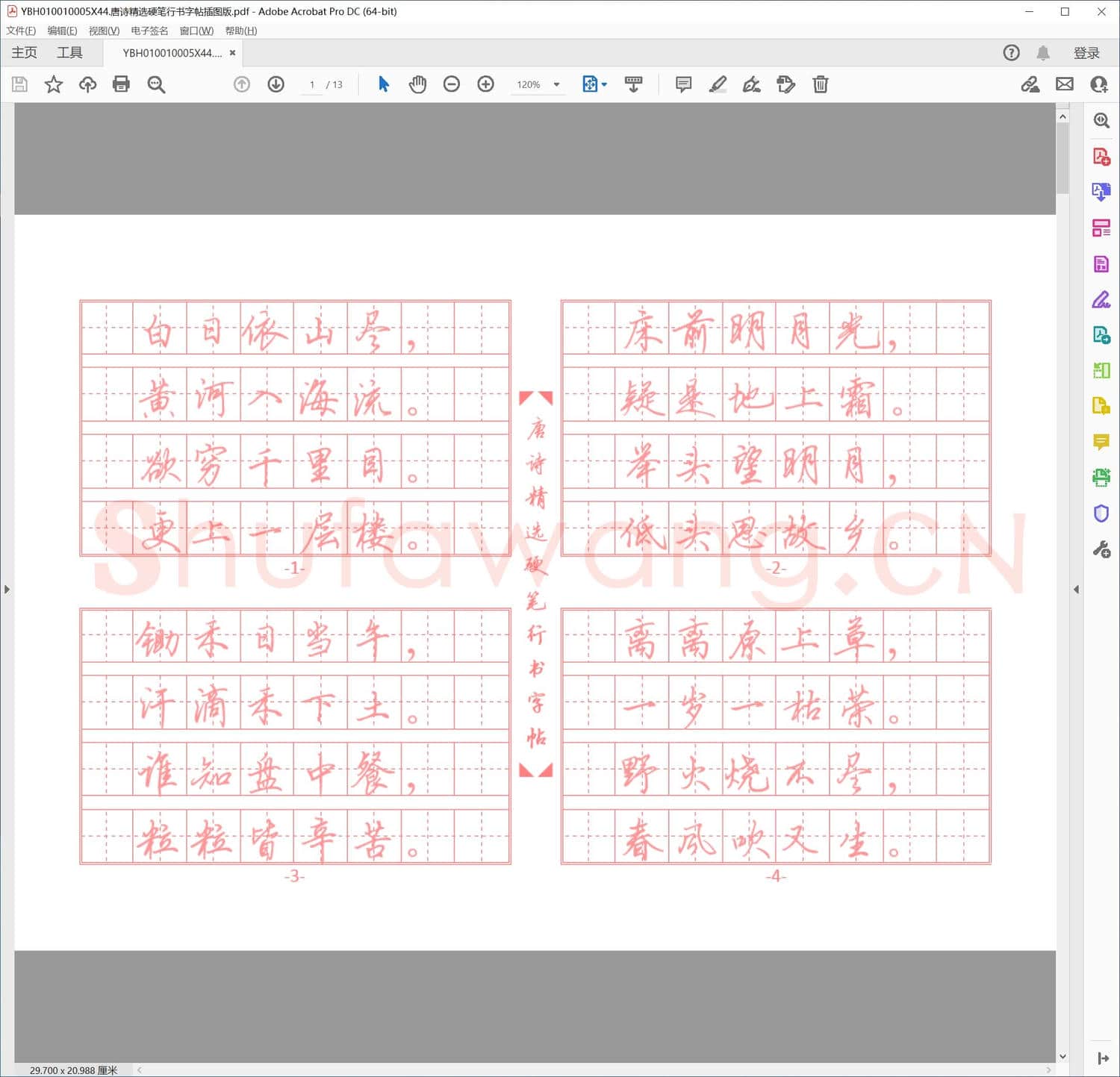This screenshot has height=1077, width=1120.
Task: Click the share with others icon
Action: point(1099,84)
